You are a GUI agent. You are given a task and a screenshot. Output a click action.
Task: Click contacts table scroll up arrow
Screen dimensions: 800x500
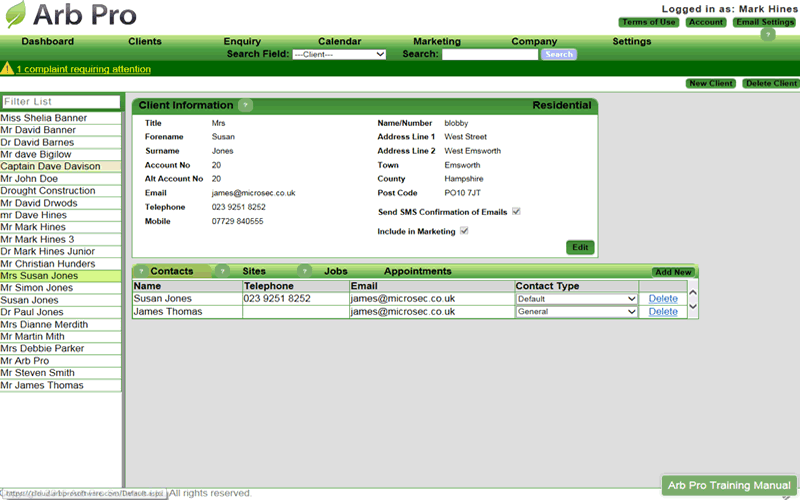(693, 293)
